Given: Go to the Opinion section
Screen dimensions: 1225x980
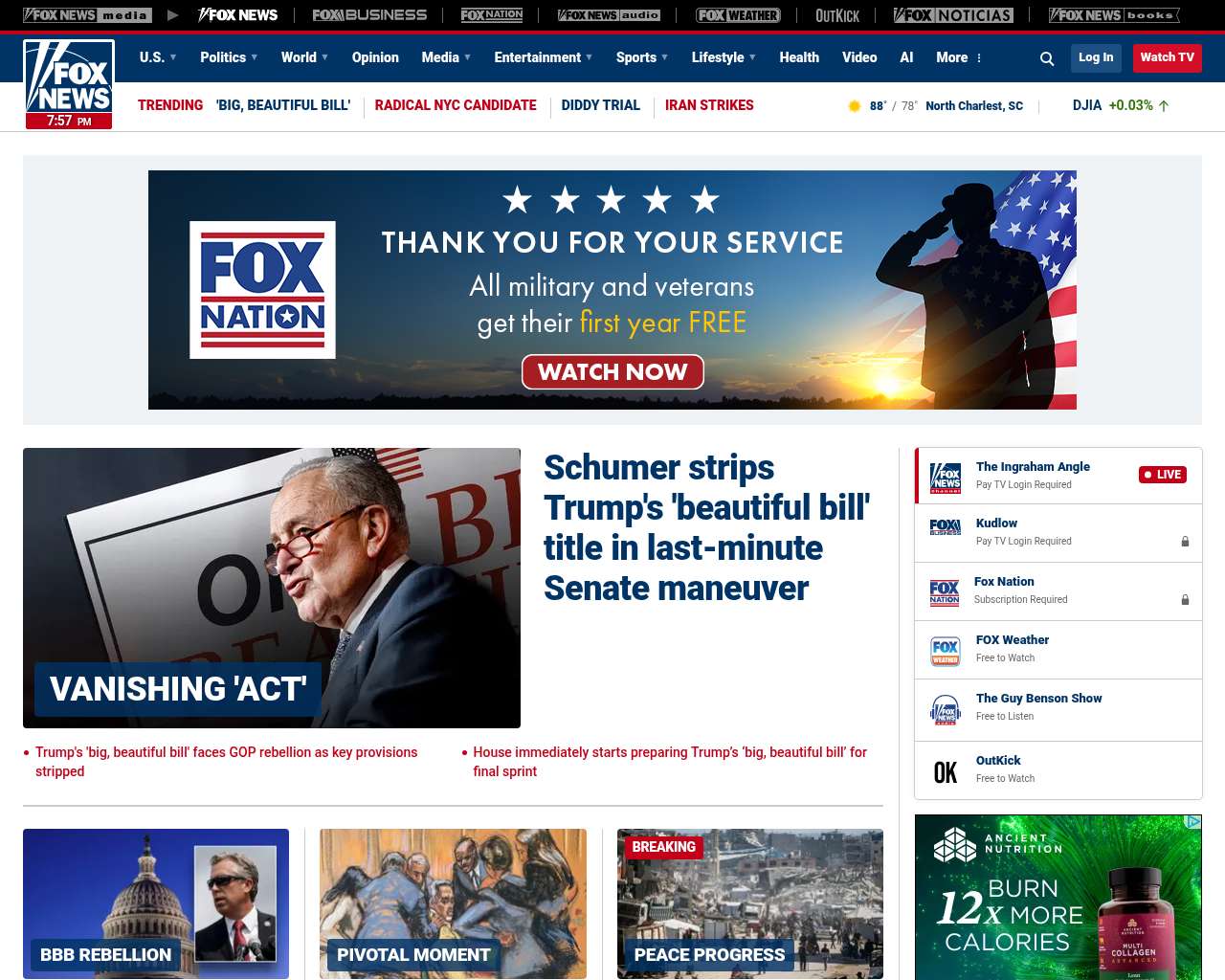Looking at the screenshot, I should click(375, 57).
